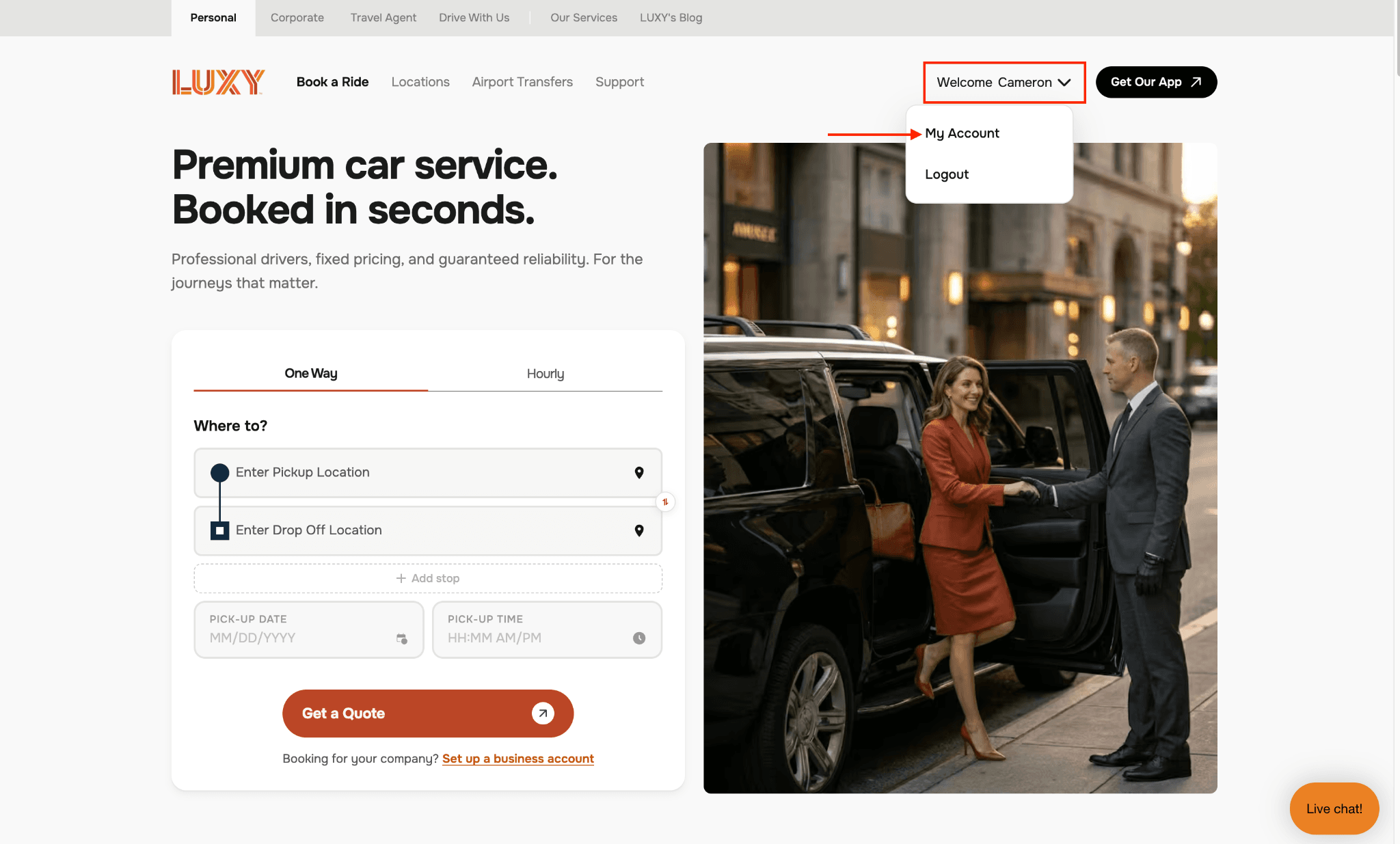Open Drive With Us page
This screenshot has width=1400, height=844.
[x=474, y=18]
